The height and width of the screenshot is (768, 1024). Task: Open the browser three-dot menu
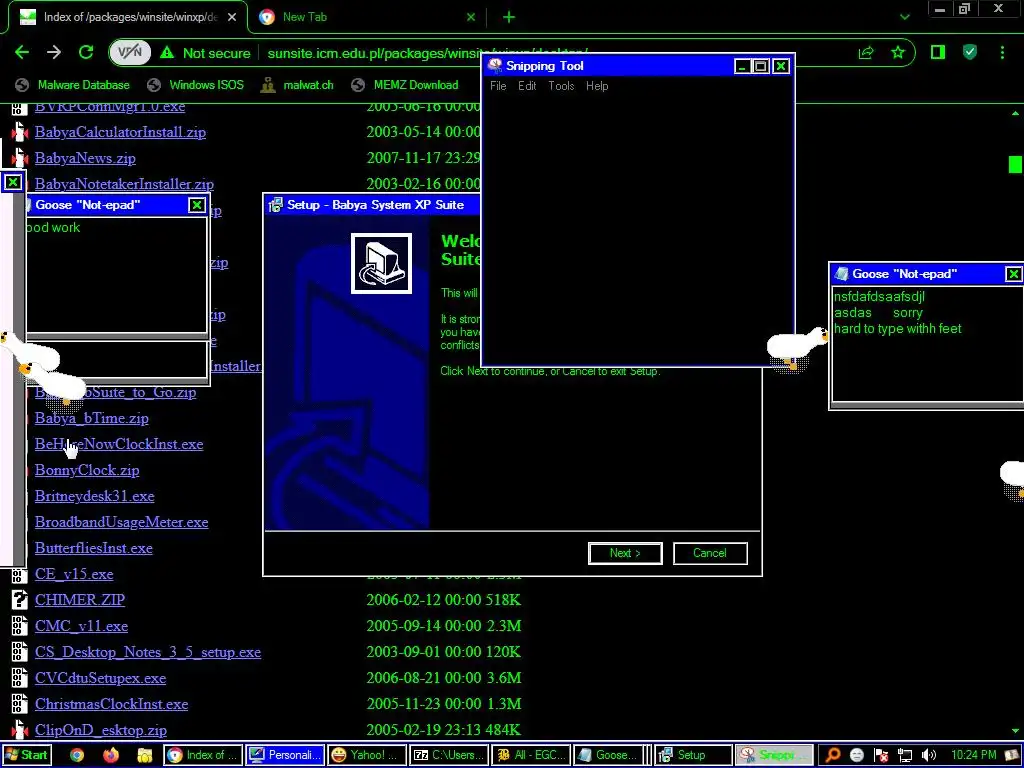point(1002,53)
